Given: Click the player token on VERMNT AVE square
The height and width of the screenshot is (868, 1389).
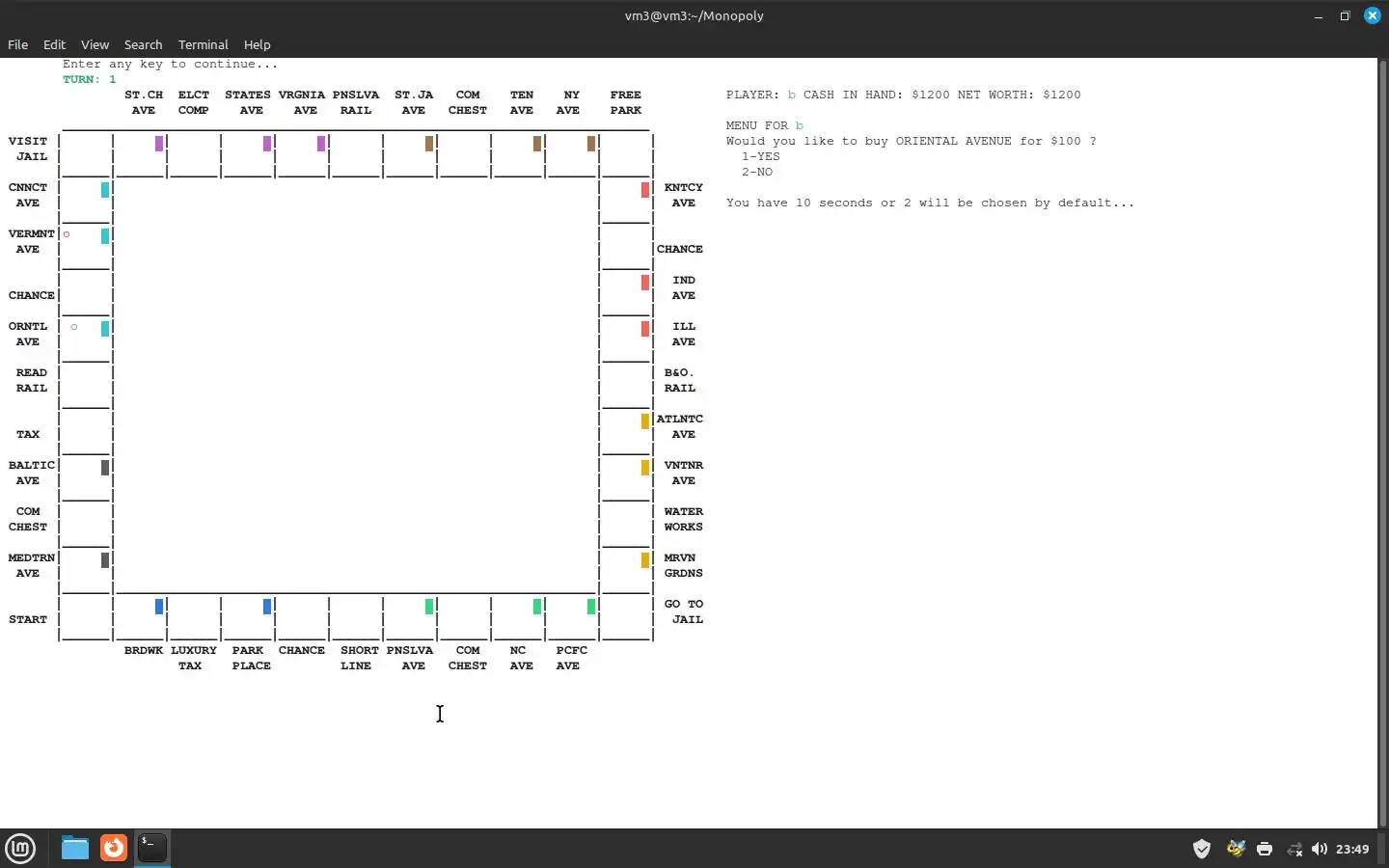Looking at the screenshot, I should point(67,234).
